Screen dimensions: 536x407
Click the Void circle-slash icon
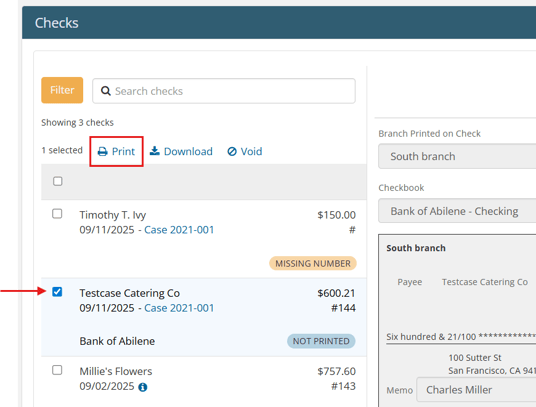click(x=232, y=151)
